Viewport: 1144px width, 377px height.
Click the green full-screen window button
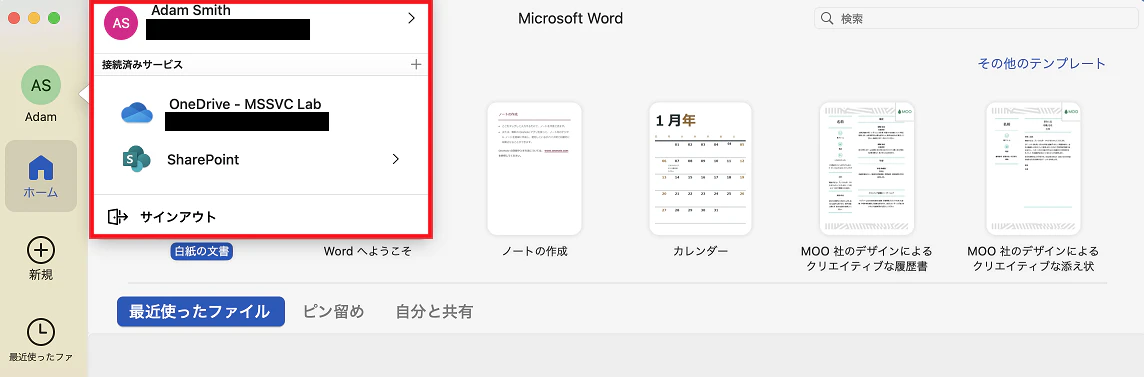54,18
